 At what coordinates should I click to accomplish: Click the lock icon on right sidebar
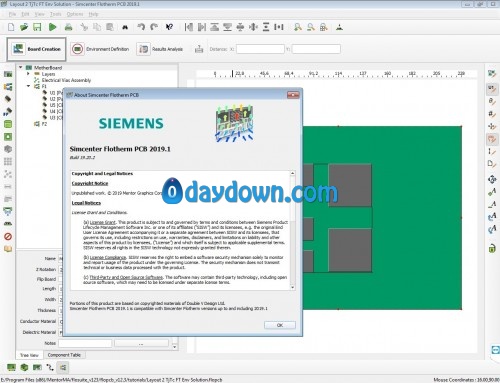[x=492, y=248]
